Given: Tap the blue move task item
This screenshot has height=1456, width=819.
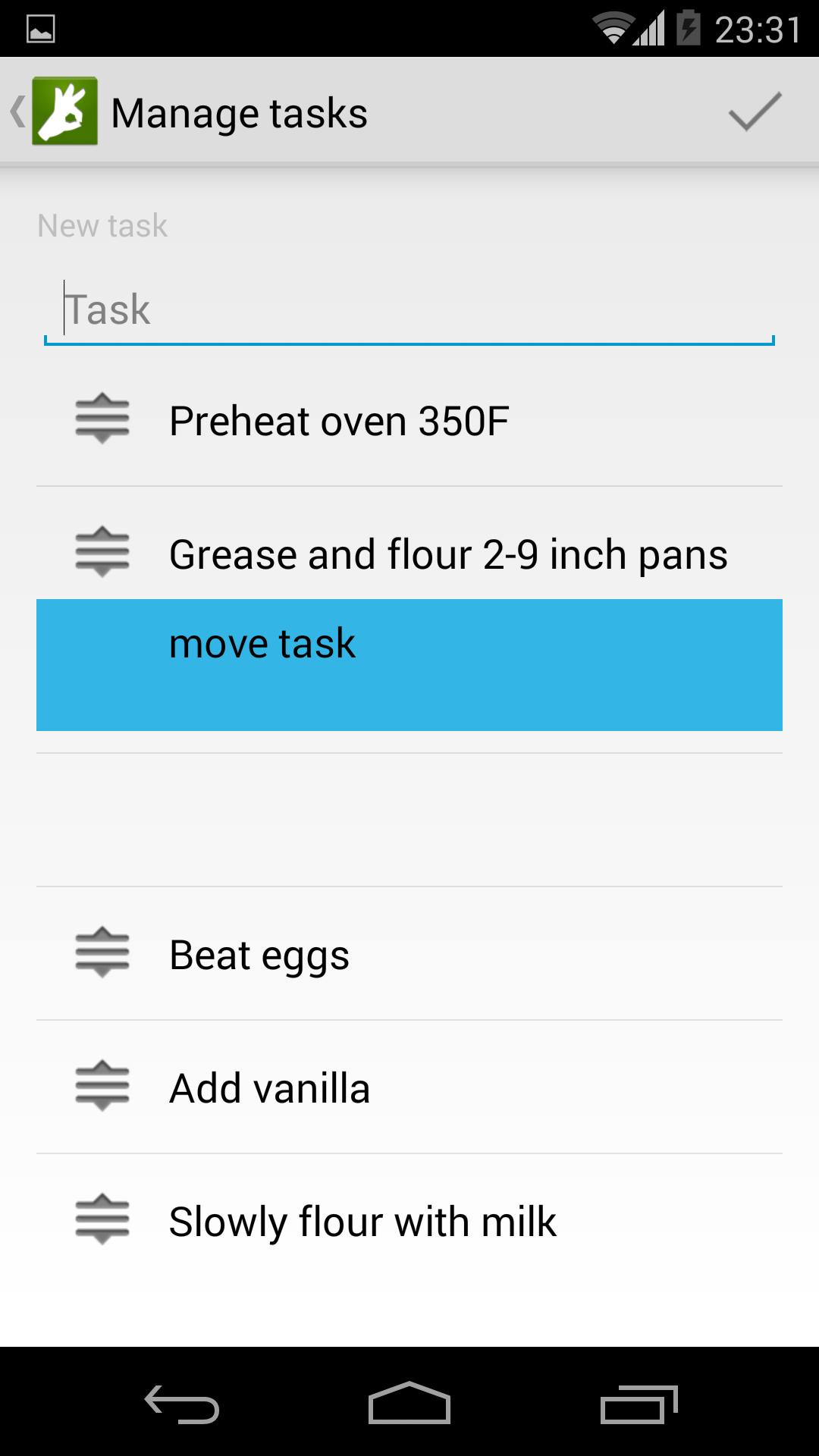Looking at the screenshot, I should [409, 664].
